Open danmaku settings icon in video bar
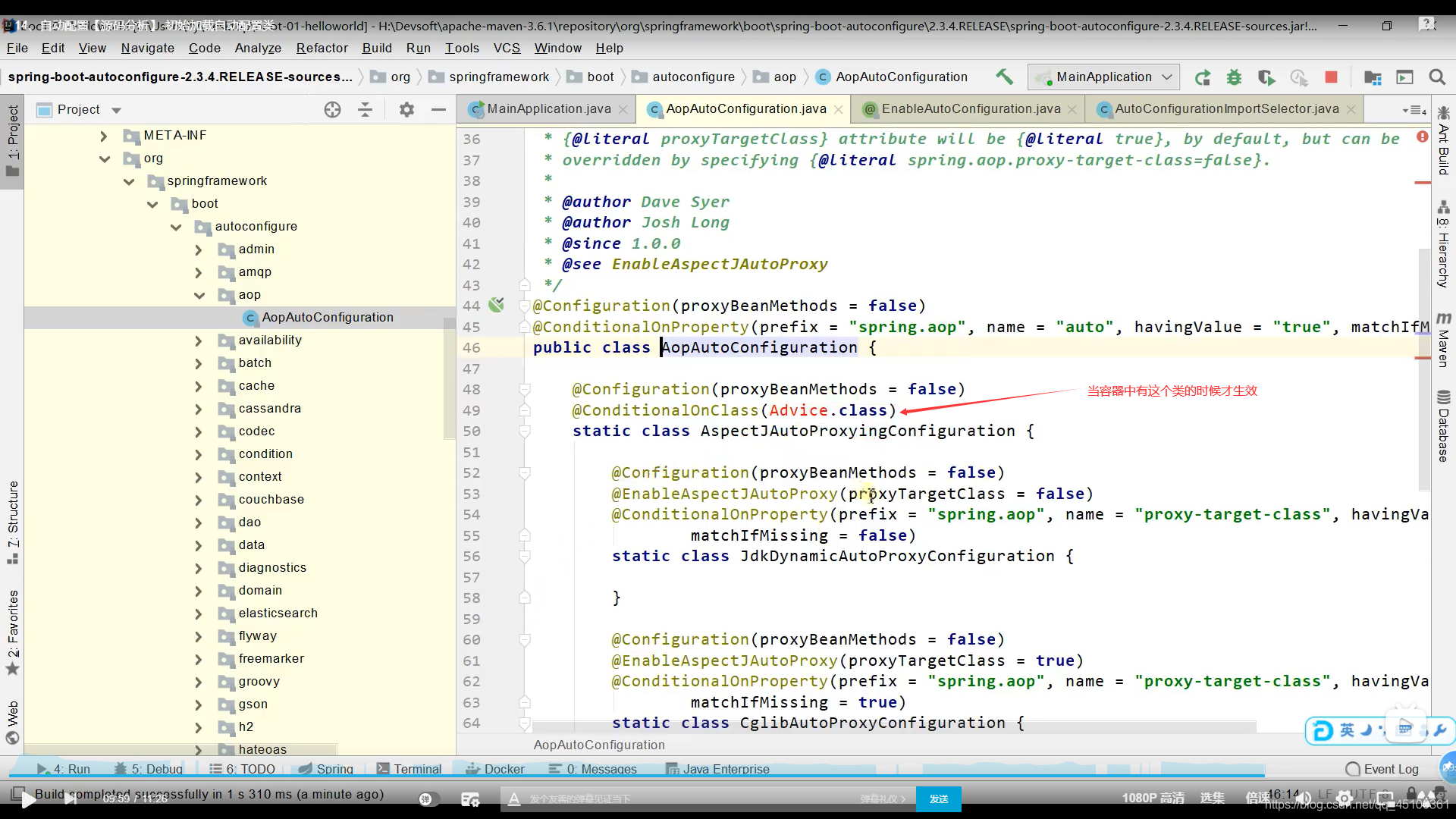Viewport: 1456px width, 819px height. click(470, 799)
